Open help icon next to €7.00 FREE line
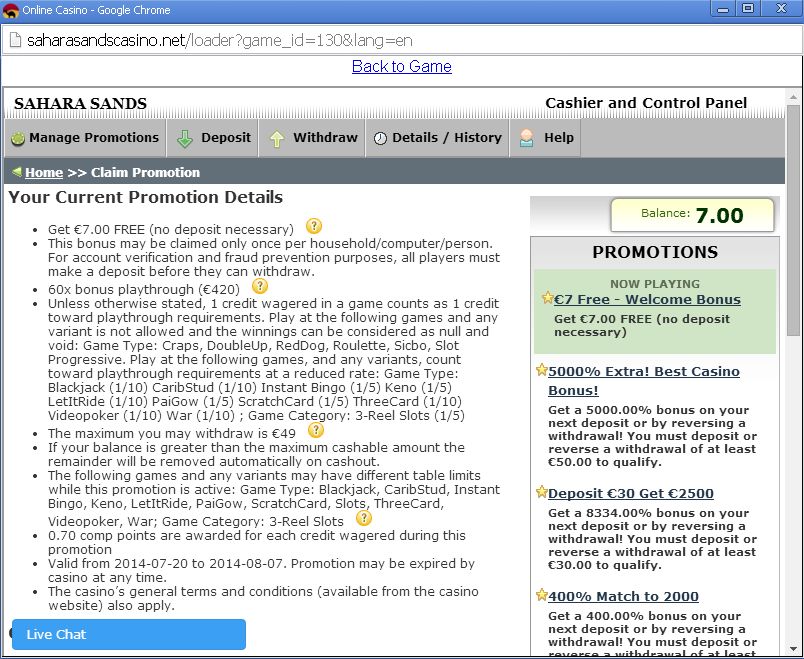Viewport: 804px width, 659px height. (x=314, y=226)
